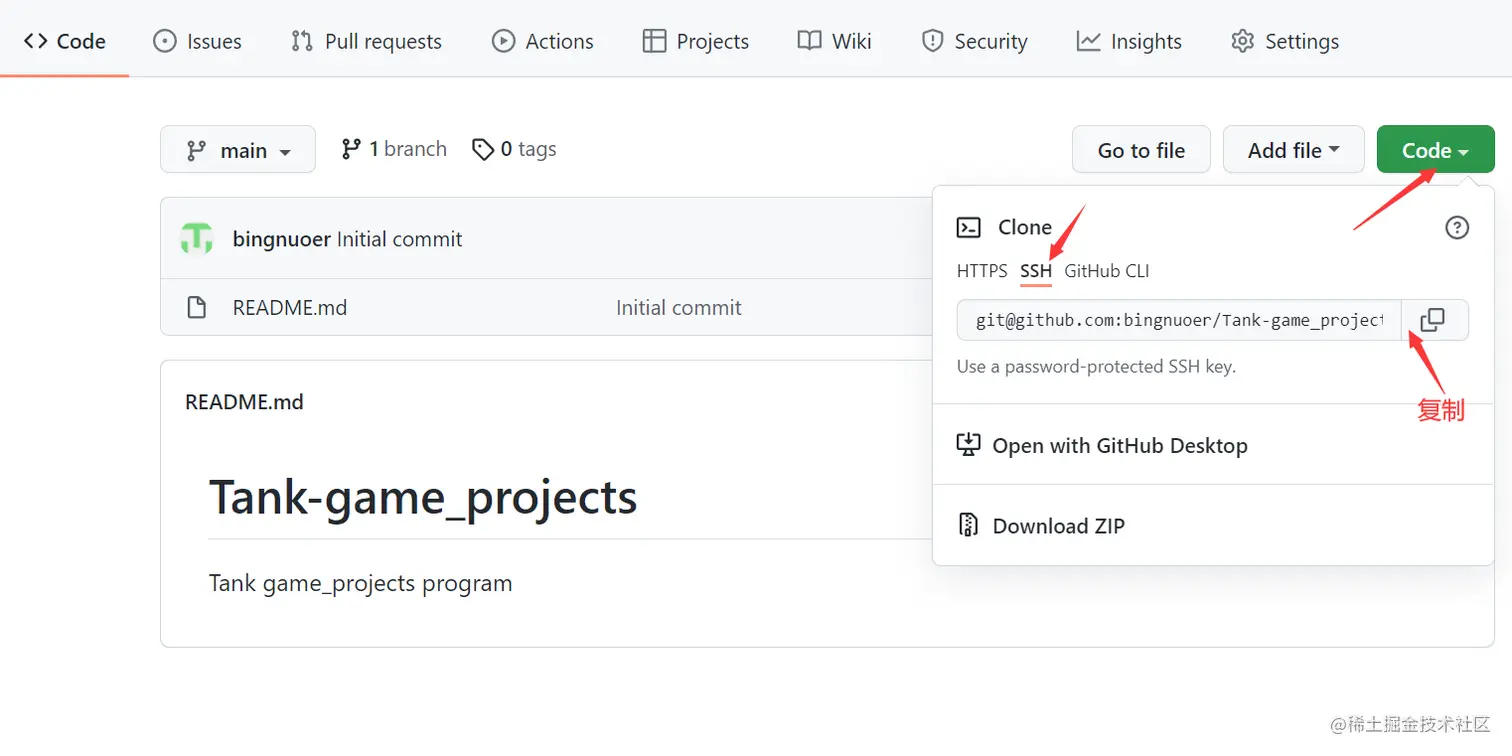Screen dimensions: 1512x756
Task: Click the branch icon beside 1 branch
Action: pyautogui.click(x=351, y=149)
